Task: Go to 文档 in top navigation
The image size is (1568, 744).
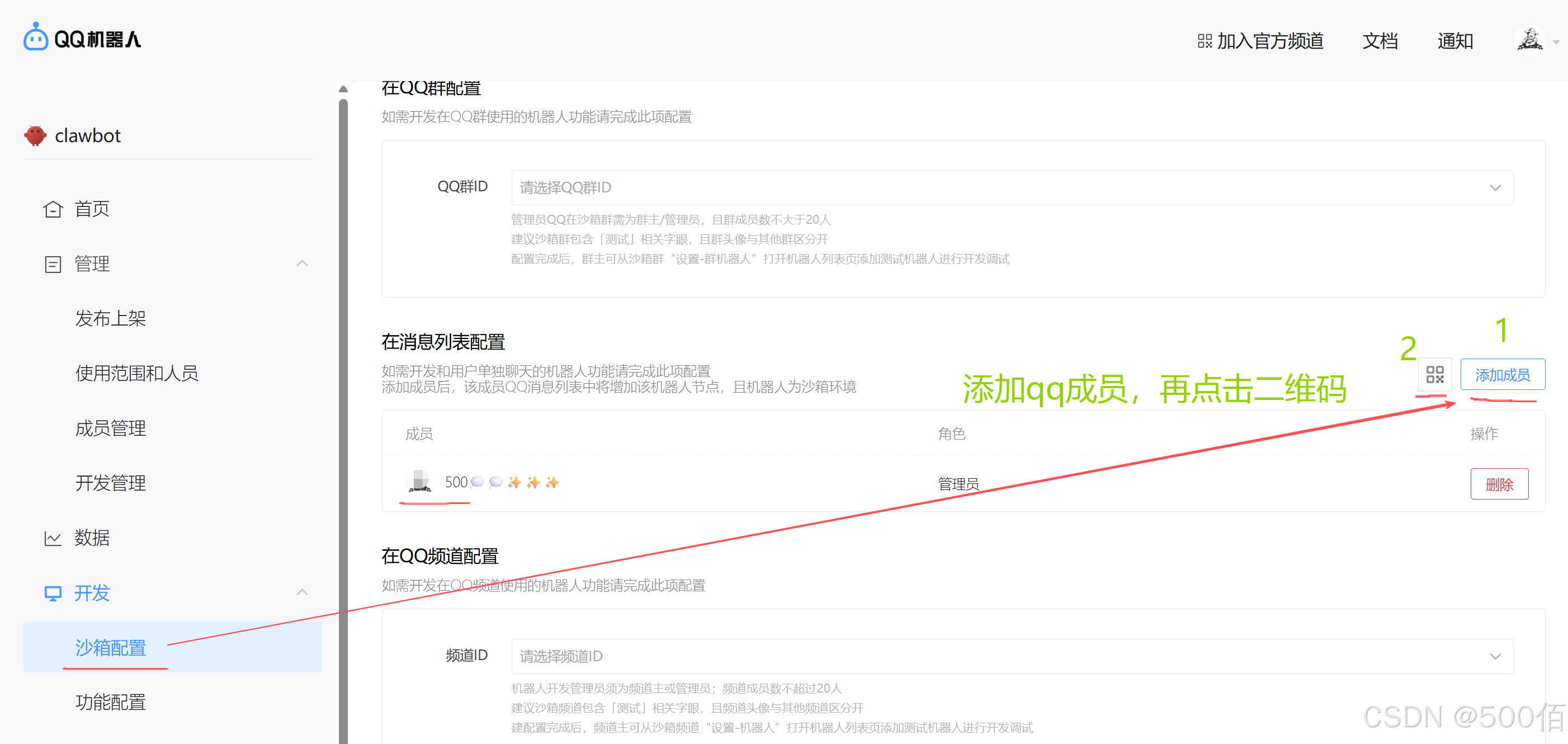Action: 1380,41
